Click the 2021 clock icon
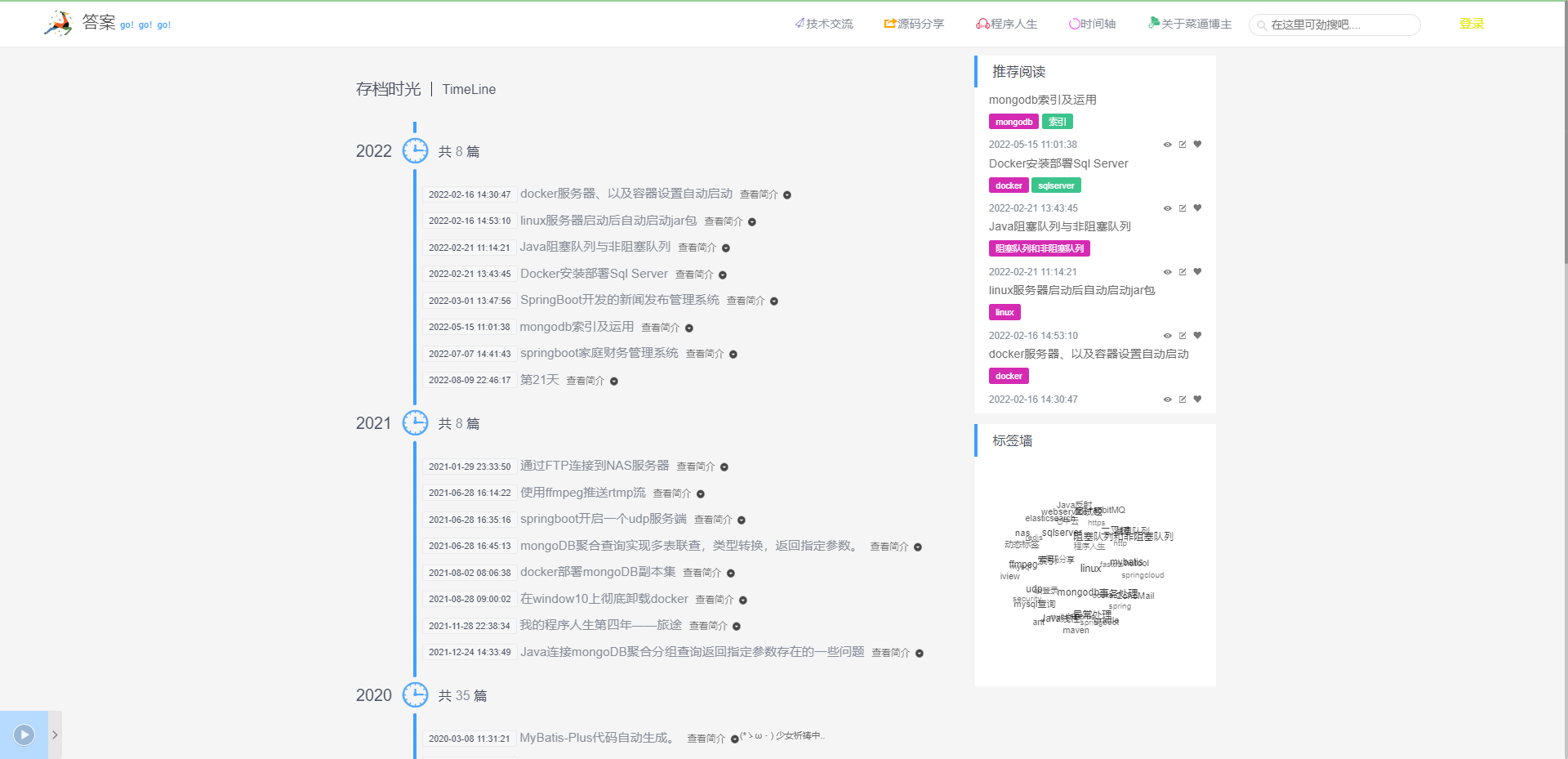This screenshot has width=1568, height=759. point(415,422)
